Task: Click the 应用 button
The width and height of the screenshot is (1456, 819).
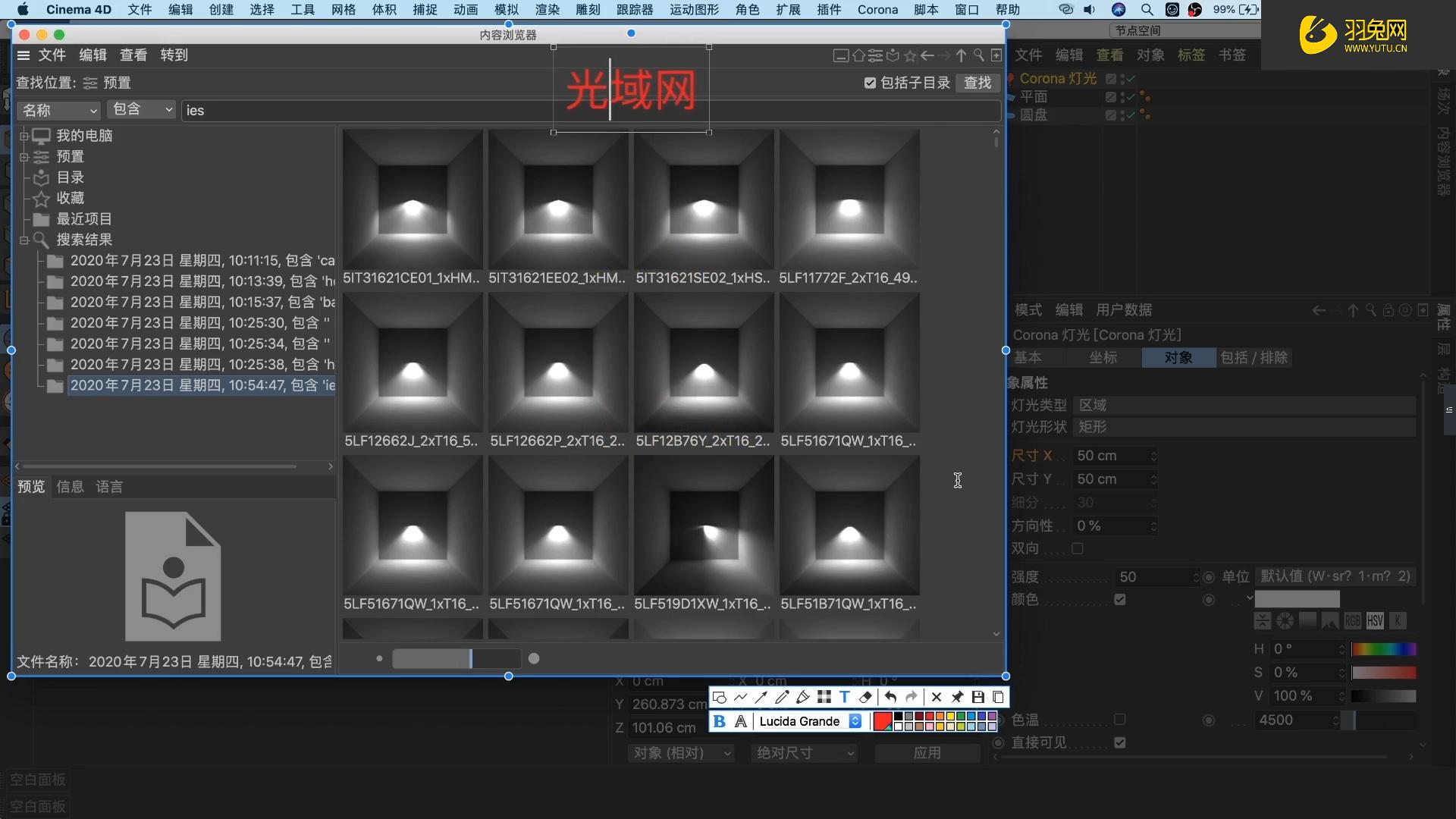Action: pyautogui.click(x=927, y=753)
